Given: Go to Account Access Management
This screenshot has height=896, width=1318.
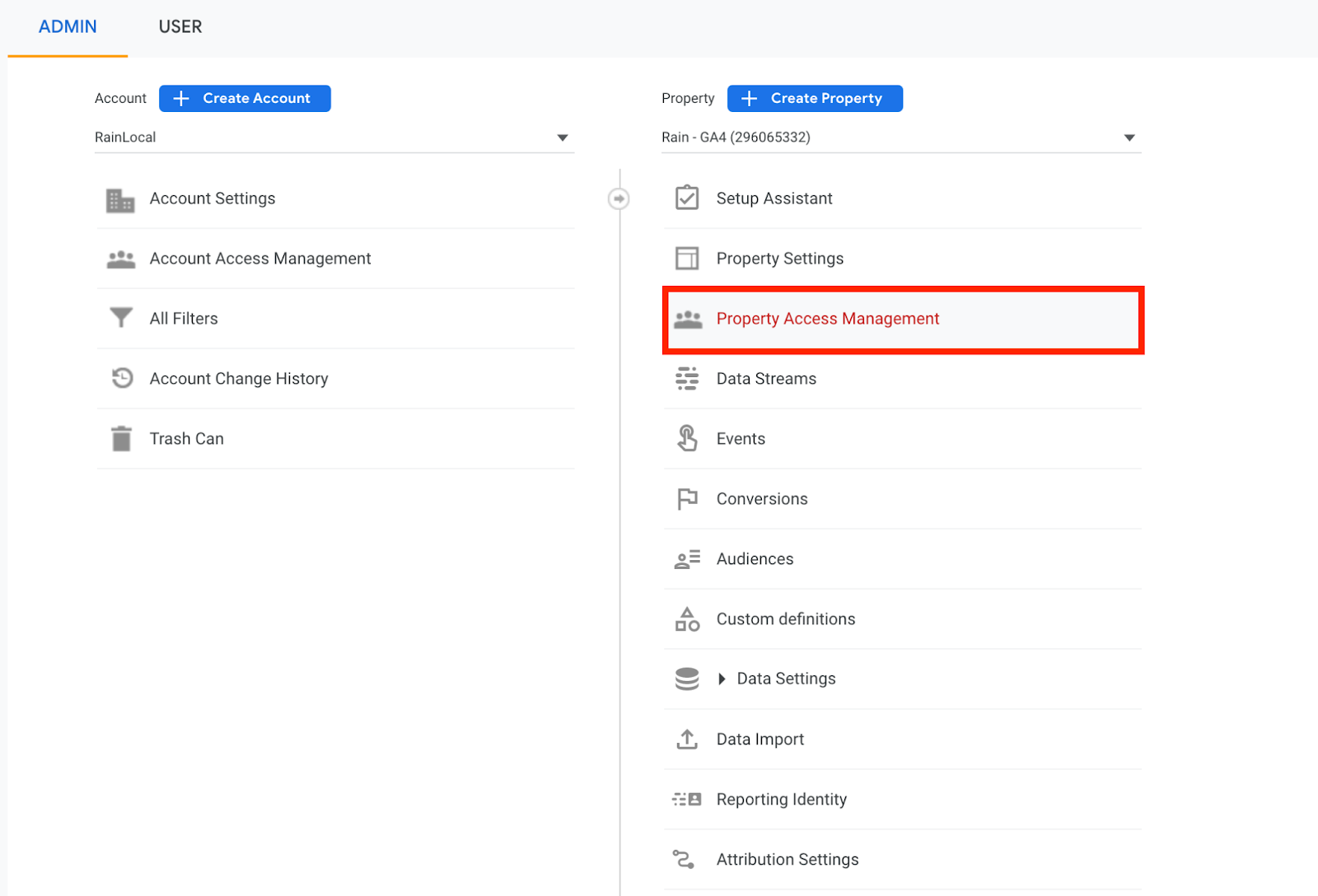Looking at the screenshot, I should tap(260, 259).
